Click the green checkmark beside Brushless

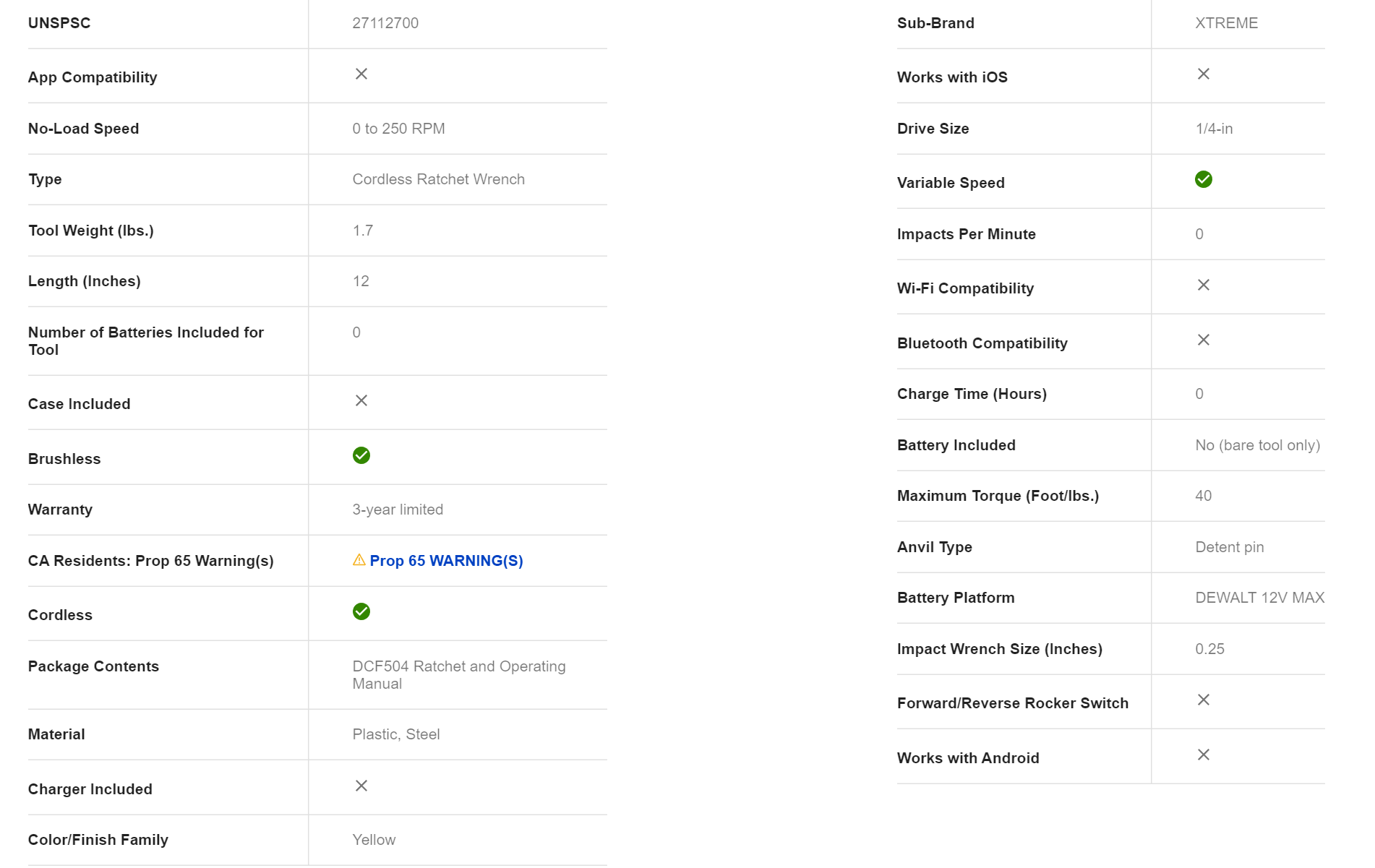[361, 455]
